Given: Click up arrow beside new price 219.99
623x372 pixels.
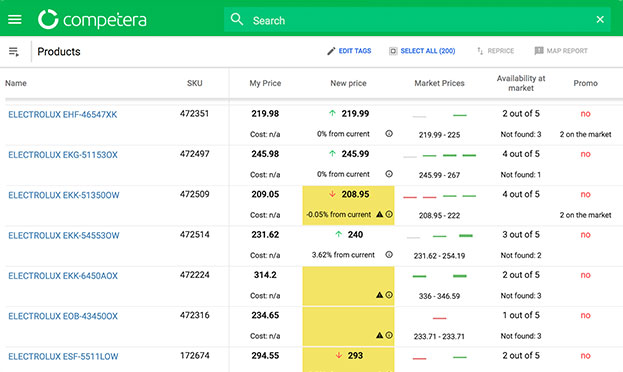Looking at the screenshot, I should [x=332, y=113].
